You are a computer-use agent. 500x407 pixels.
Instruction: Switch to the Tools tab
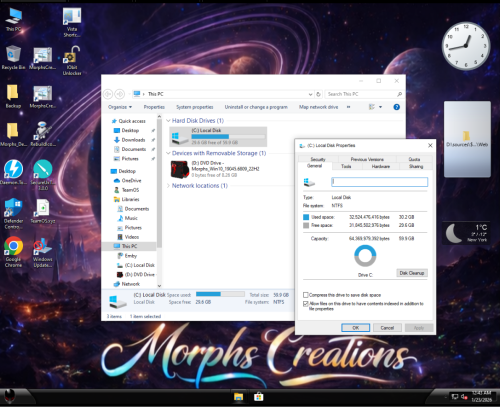(x=346, y=166)
